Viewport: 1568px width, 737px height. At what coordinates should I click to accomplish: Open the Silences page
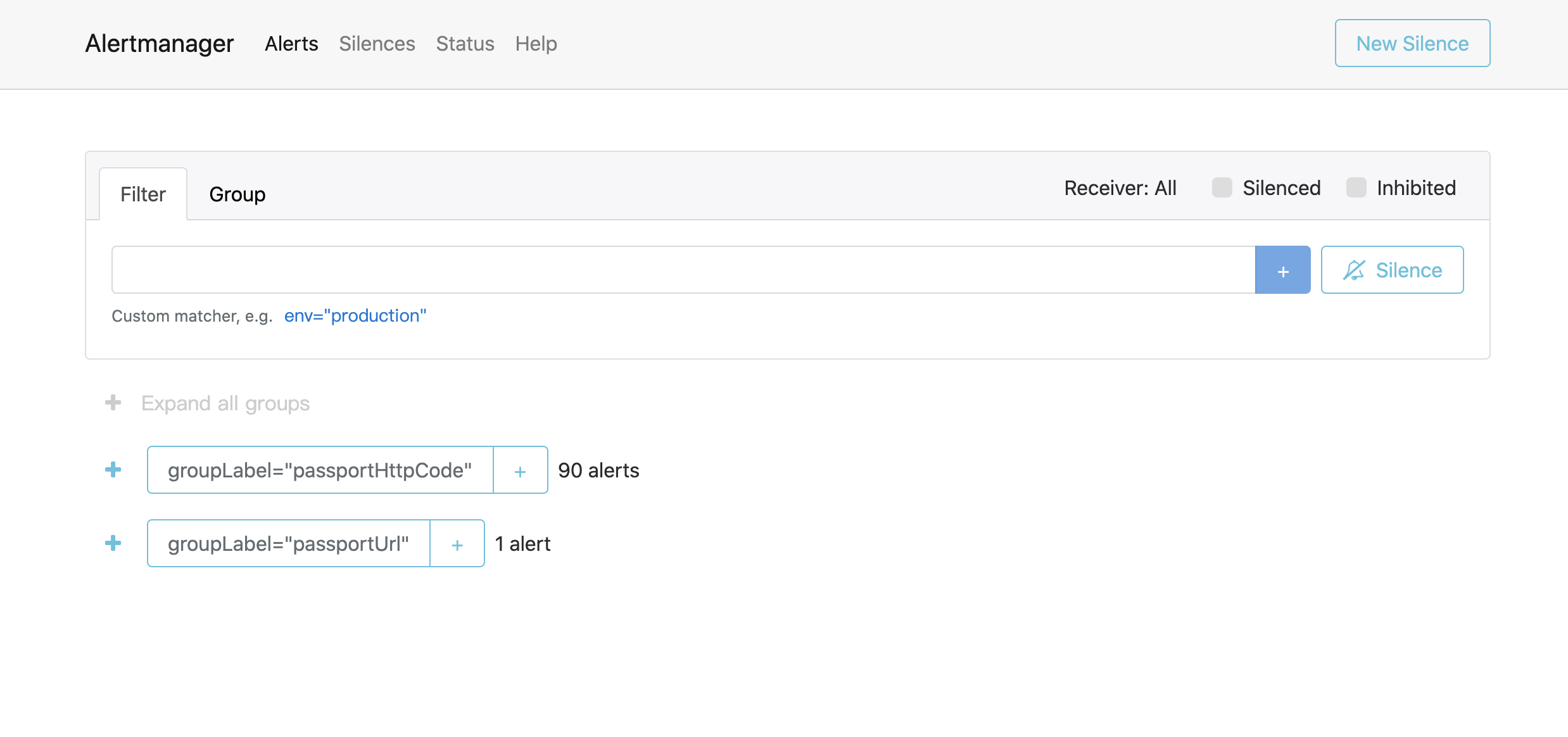click(x=377, y=43)
